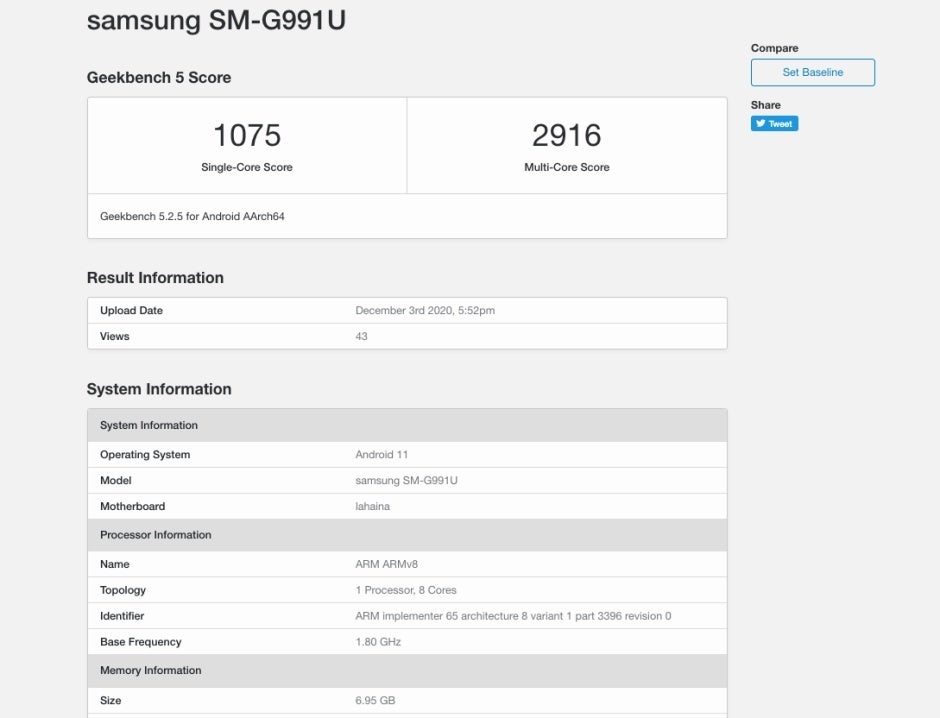Select the ARM ARMv8 value

tap(387, 564)
